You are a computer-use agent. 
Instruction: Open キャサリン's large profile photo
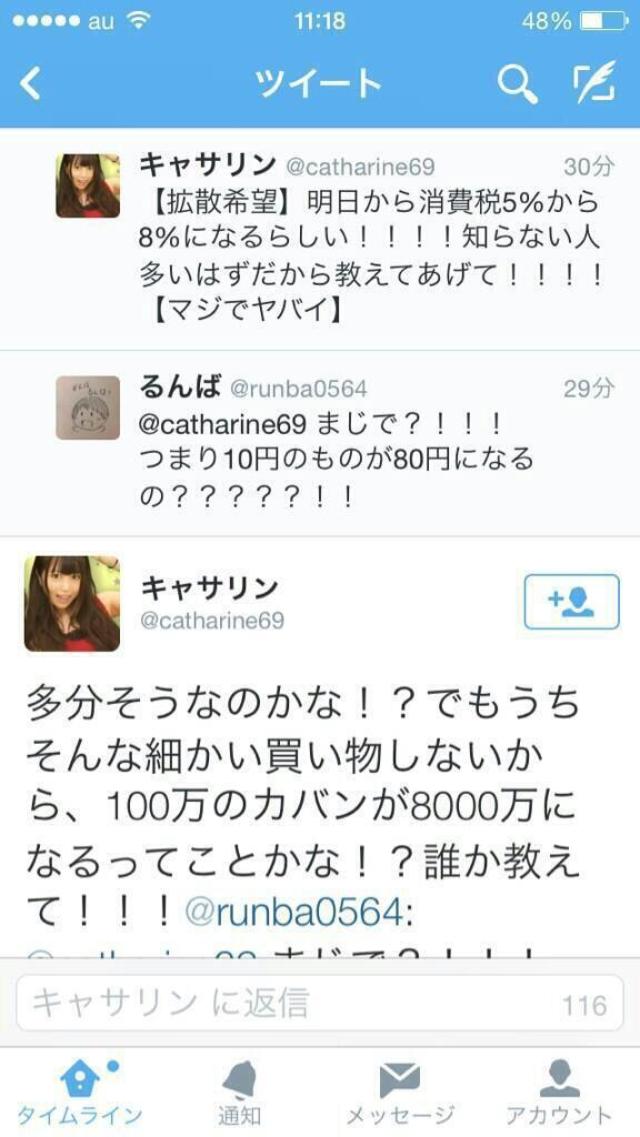pos(72,603)
